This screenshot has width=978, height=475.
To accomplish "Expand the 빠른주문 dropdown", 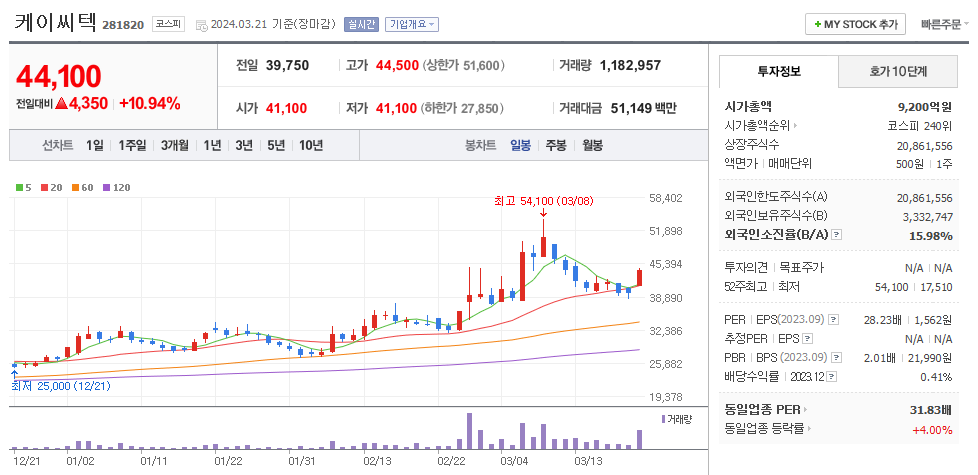I will 944,24.
